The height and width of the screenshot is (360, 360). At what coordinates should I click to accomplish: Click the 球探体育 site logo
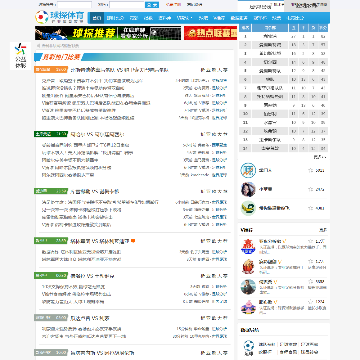(60, 17)
